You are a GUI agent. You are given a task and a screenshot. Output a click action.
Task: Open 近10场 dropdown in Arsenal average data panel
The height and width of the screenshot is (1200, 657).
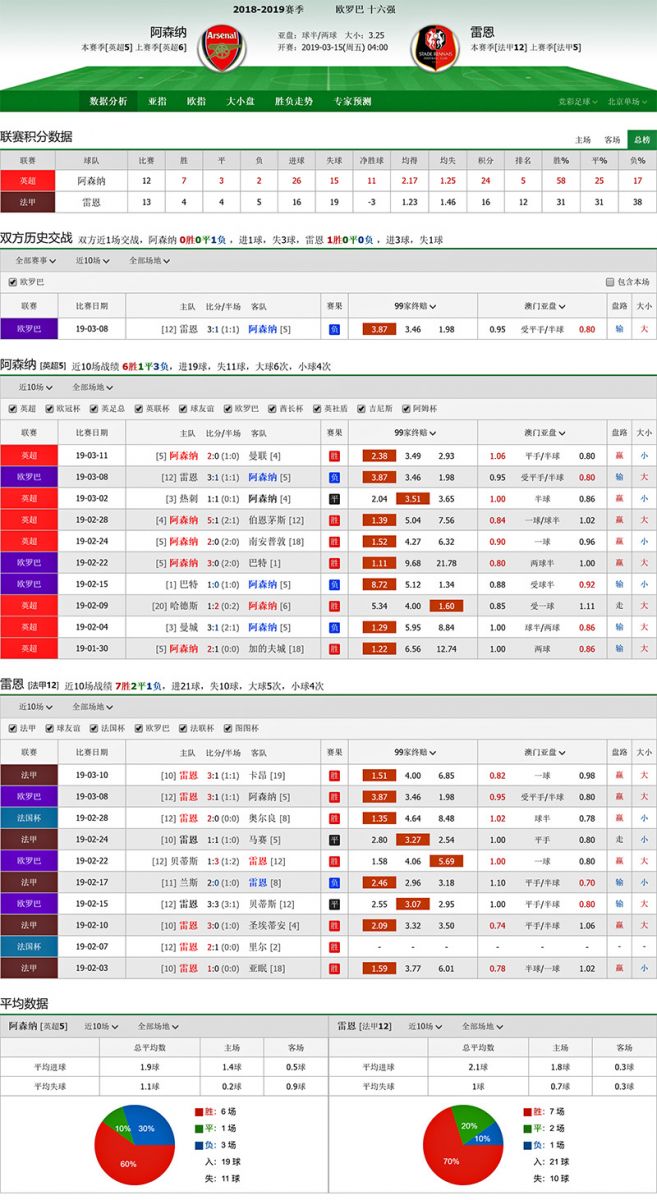100,1026
